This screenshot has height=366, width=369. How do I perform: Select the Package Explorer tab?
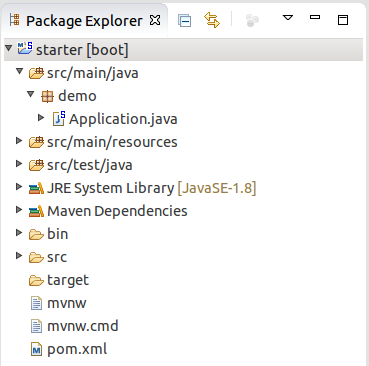(85, 21)
